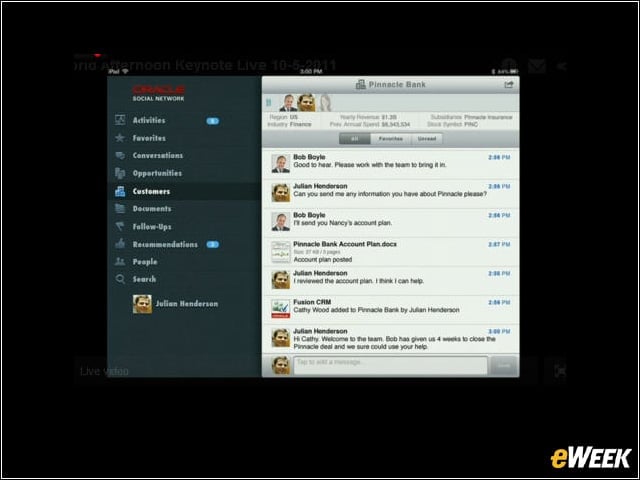Viewport: 640px width, 480px height.
Task: Click the Recommendations count badge
Action: [x=213, y=244]
